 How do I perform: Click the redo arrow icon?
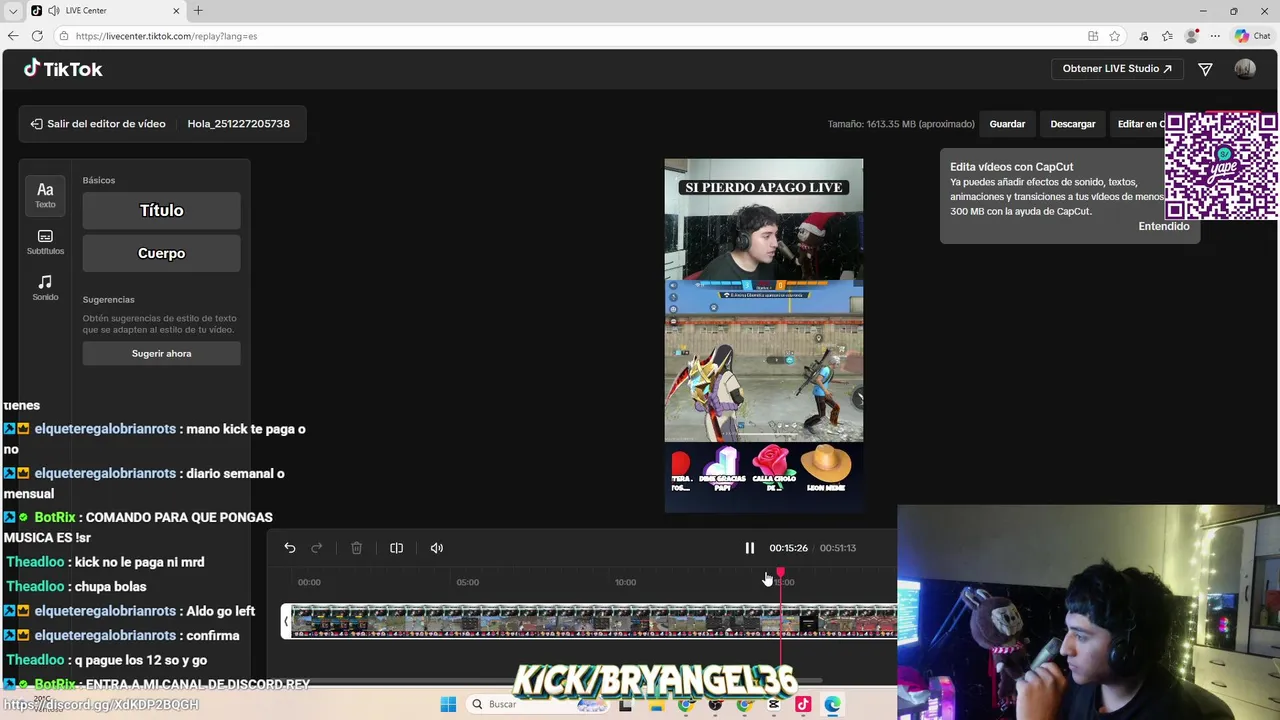pos(317,548)
